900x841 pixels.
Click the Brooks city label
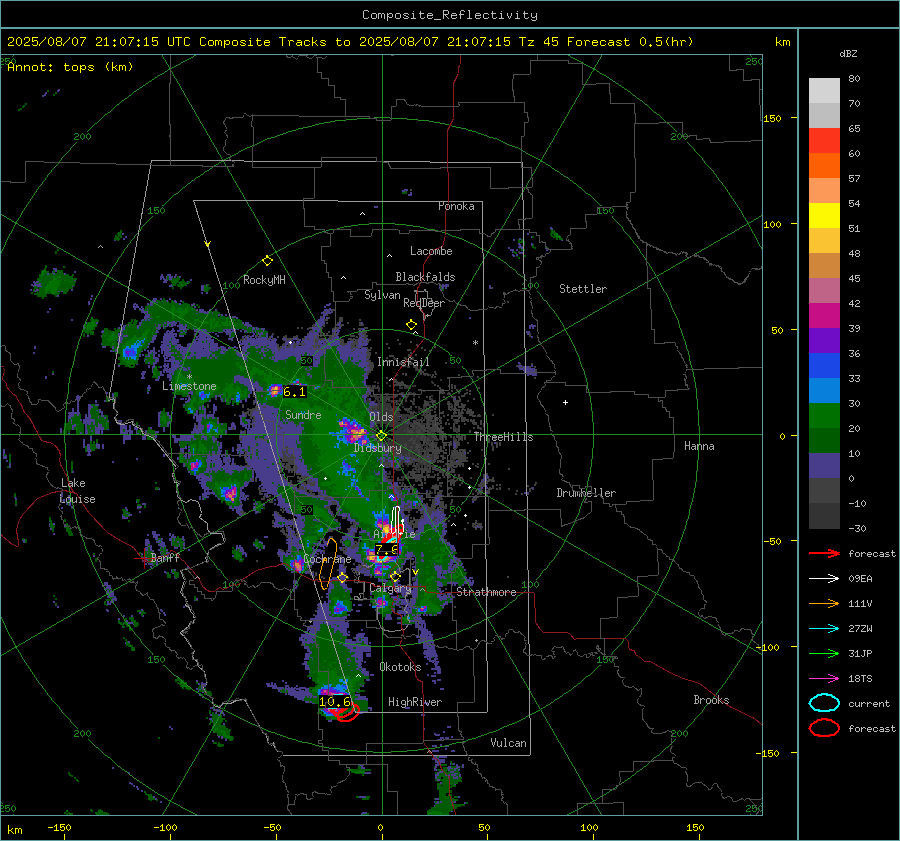(711, 700)
